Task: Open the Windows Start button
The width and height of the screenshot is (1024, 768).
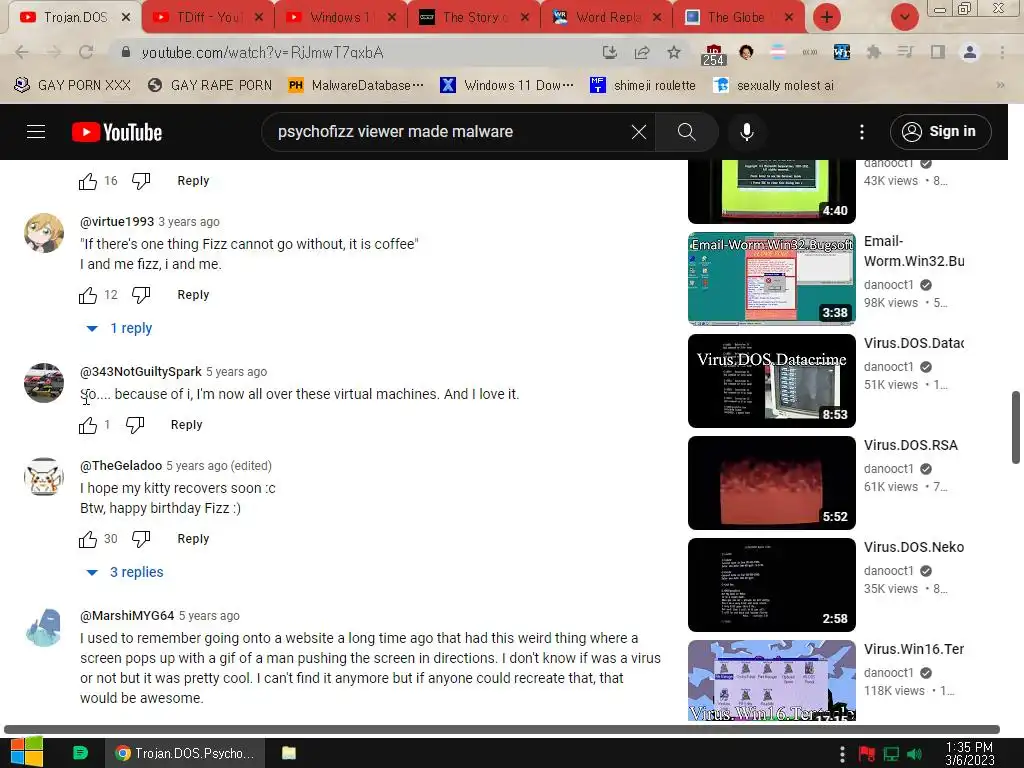Action: coord(27,753)
